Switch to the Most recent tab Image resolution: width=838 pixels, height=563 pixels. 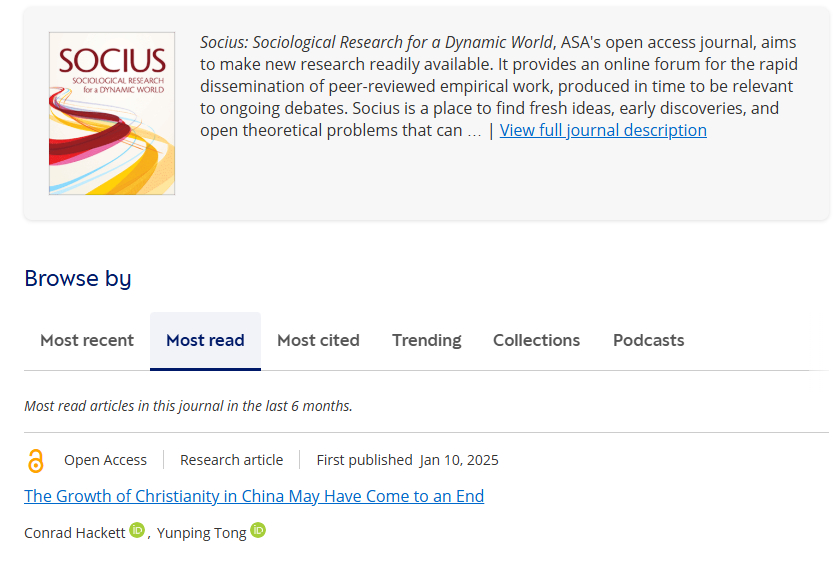(87, 340)
